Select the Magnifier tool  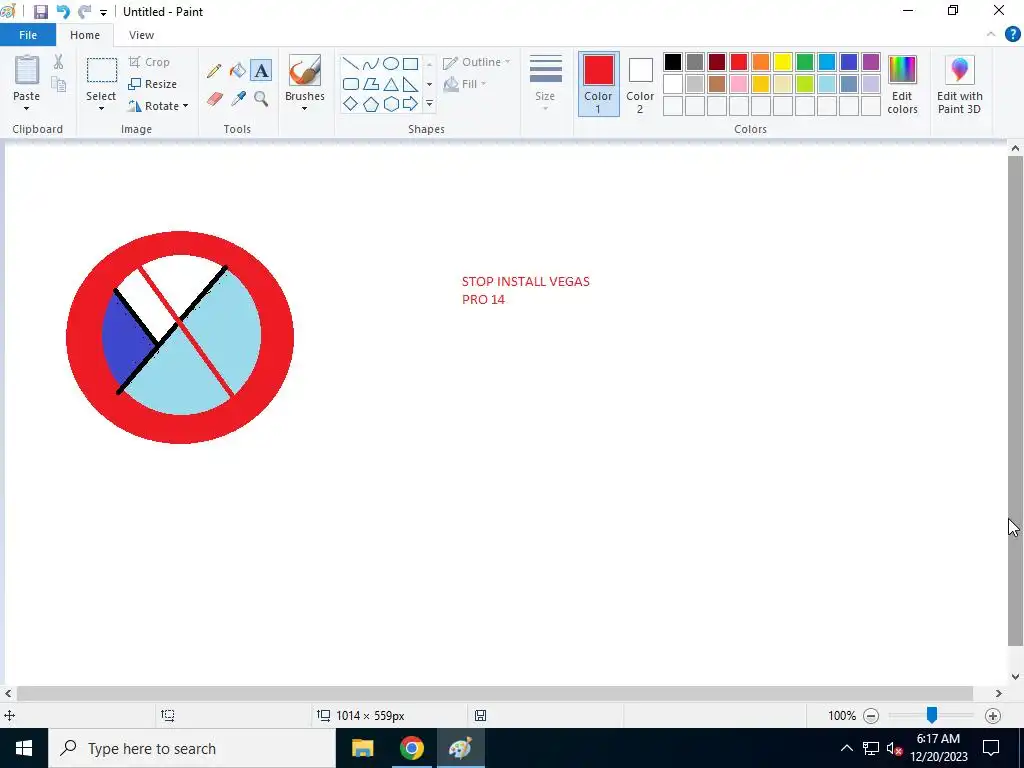point(261,99)
